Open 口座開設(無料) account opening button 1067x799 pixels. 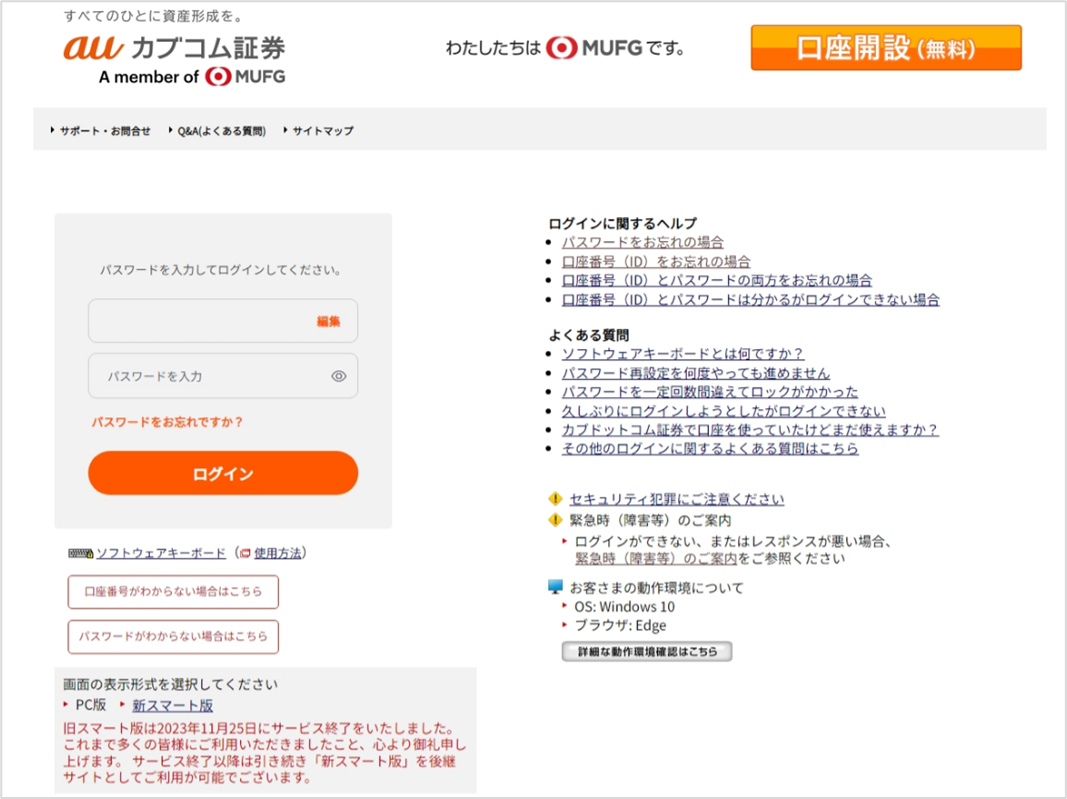point(886,48)
